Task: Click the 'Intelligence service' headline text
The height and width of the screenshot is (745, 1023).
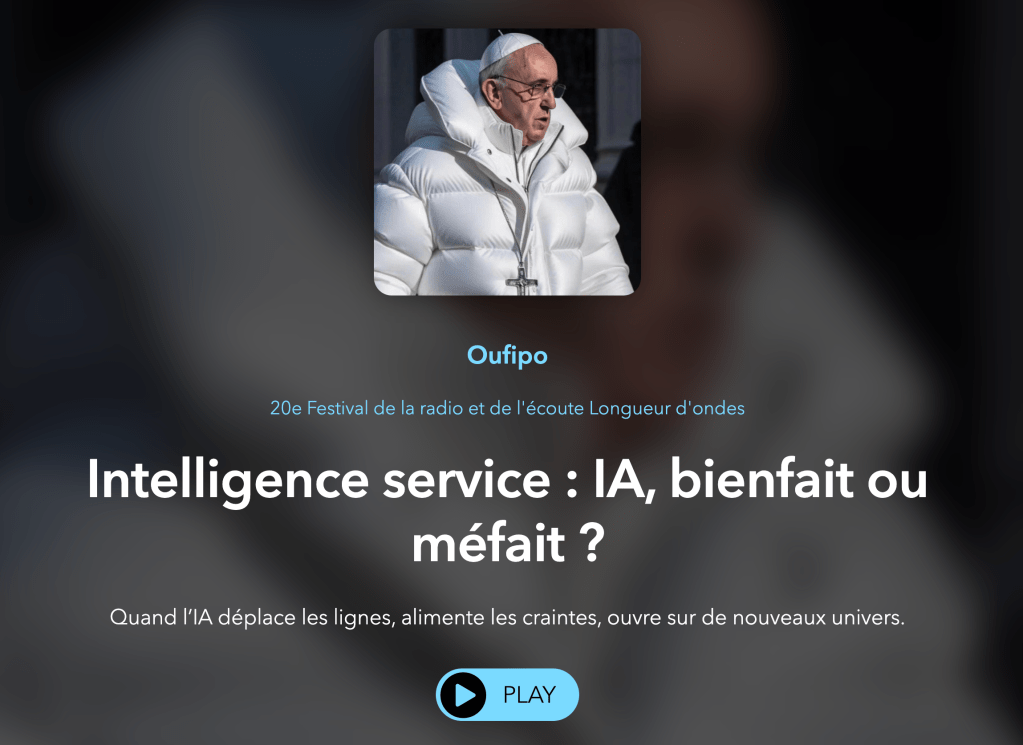Action: [x=319, y=481]
